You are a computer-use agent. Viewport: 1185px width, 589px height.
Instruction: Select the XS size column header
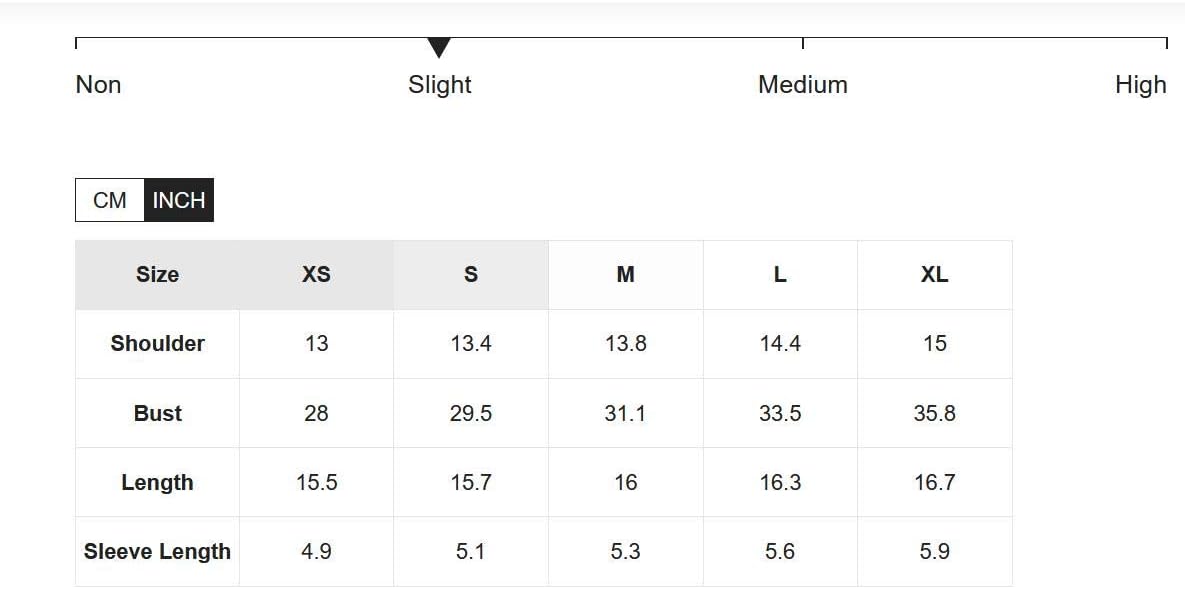click(317, 274)
